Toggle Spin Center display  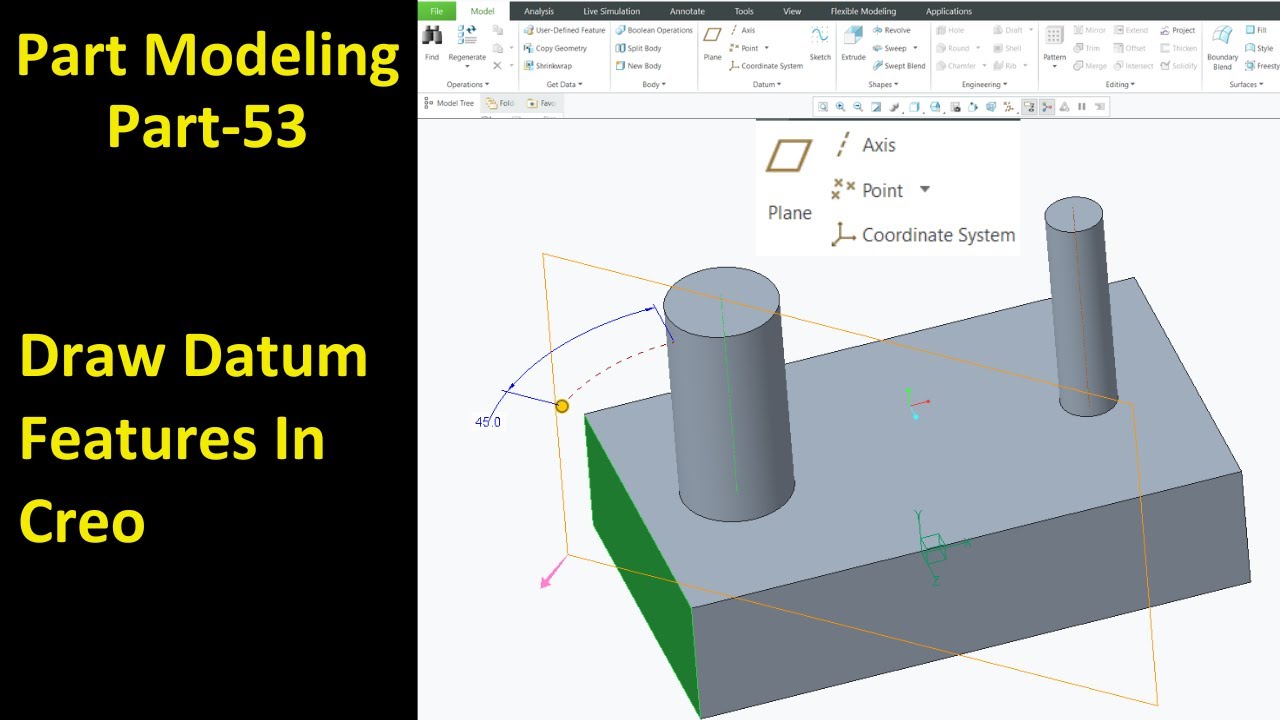1047,107
